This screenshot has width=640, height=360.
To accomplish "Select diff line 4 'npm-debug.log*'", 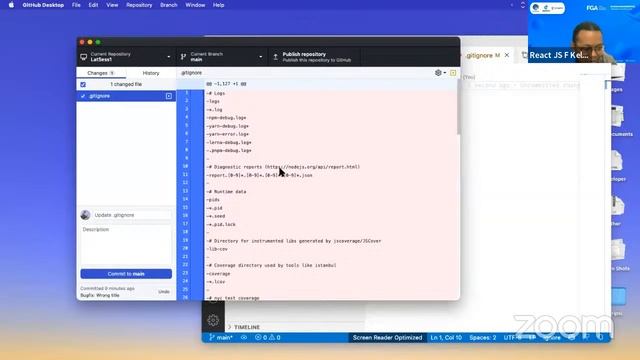I will (x=226, y=118).
